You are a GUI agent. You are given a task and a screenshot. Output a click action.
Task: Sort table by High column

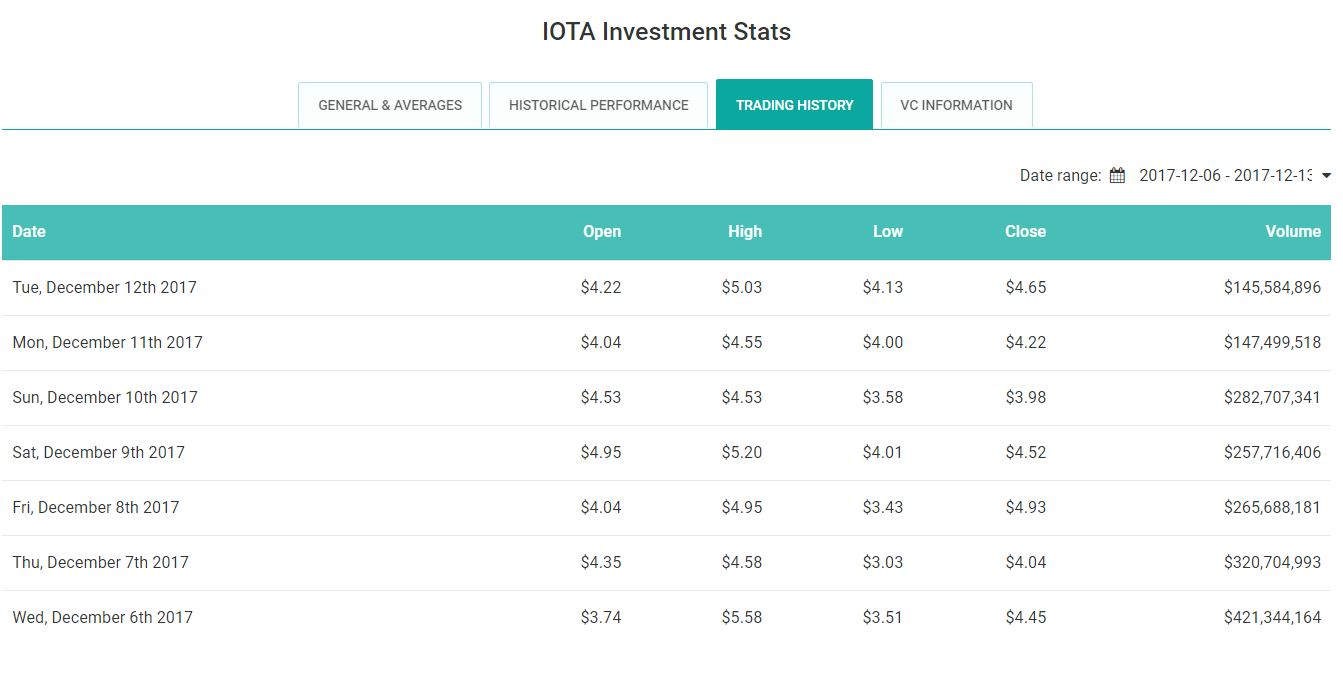click(x=744, y=232)
